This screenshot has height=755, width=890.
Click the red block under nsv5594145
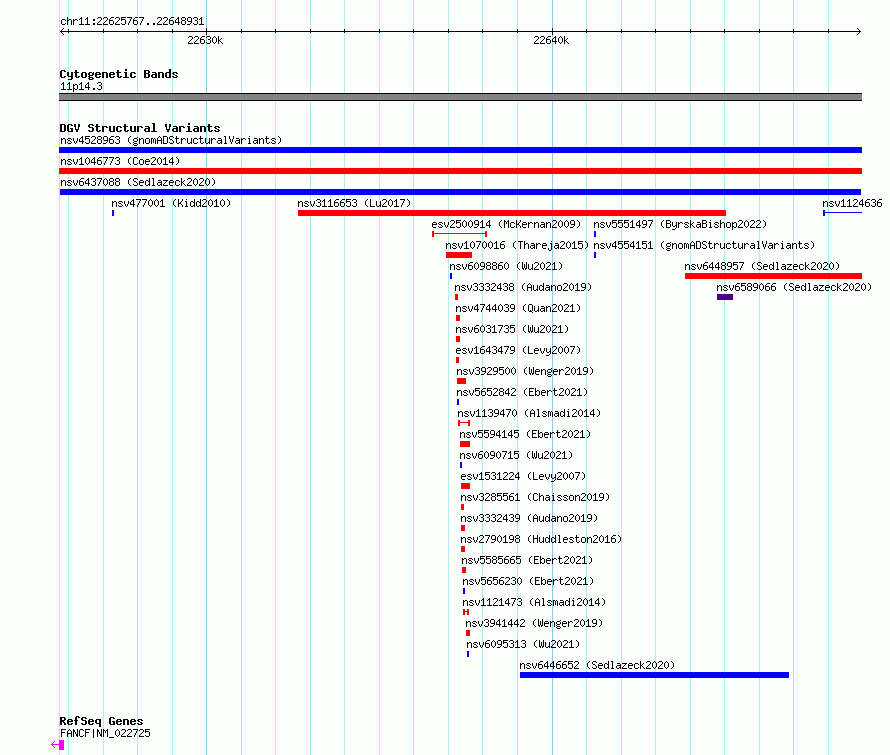pyautogui.click(x=465, y=444)
